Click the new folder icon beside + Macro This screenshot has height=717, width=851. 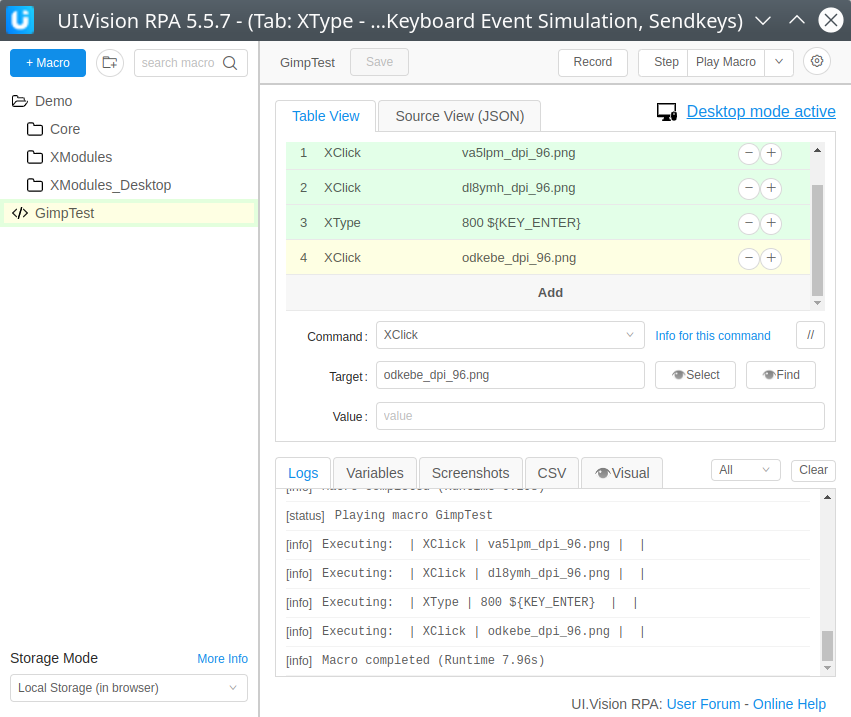pyautogui.click(x=110, y=63)
